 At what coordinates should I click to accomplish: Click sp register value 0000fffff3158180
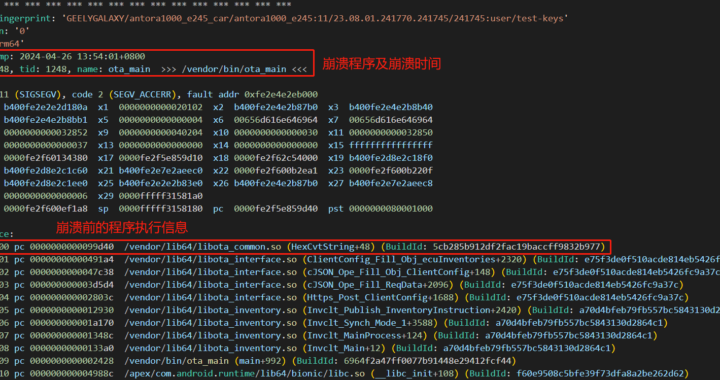(x=160, y=209)
